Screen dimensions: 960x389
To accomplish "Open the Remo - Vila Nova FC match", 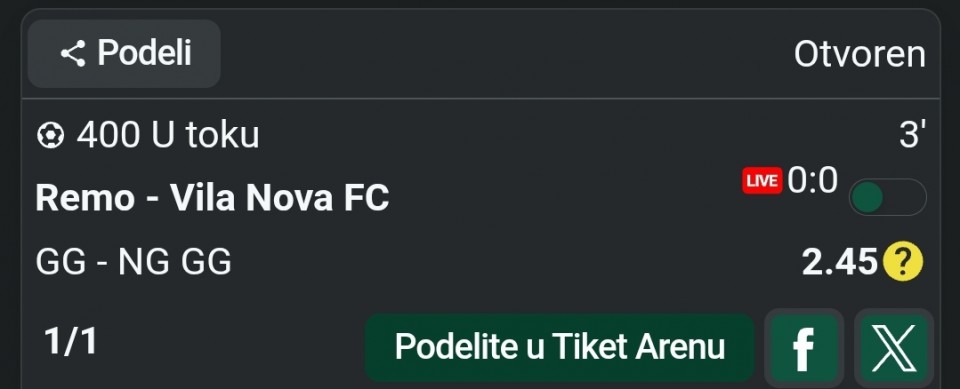I will [x=212, y=198].
